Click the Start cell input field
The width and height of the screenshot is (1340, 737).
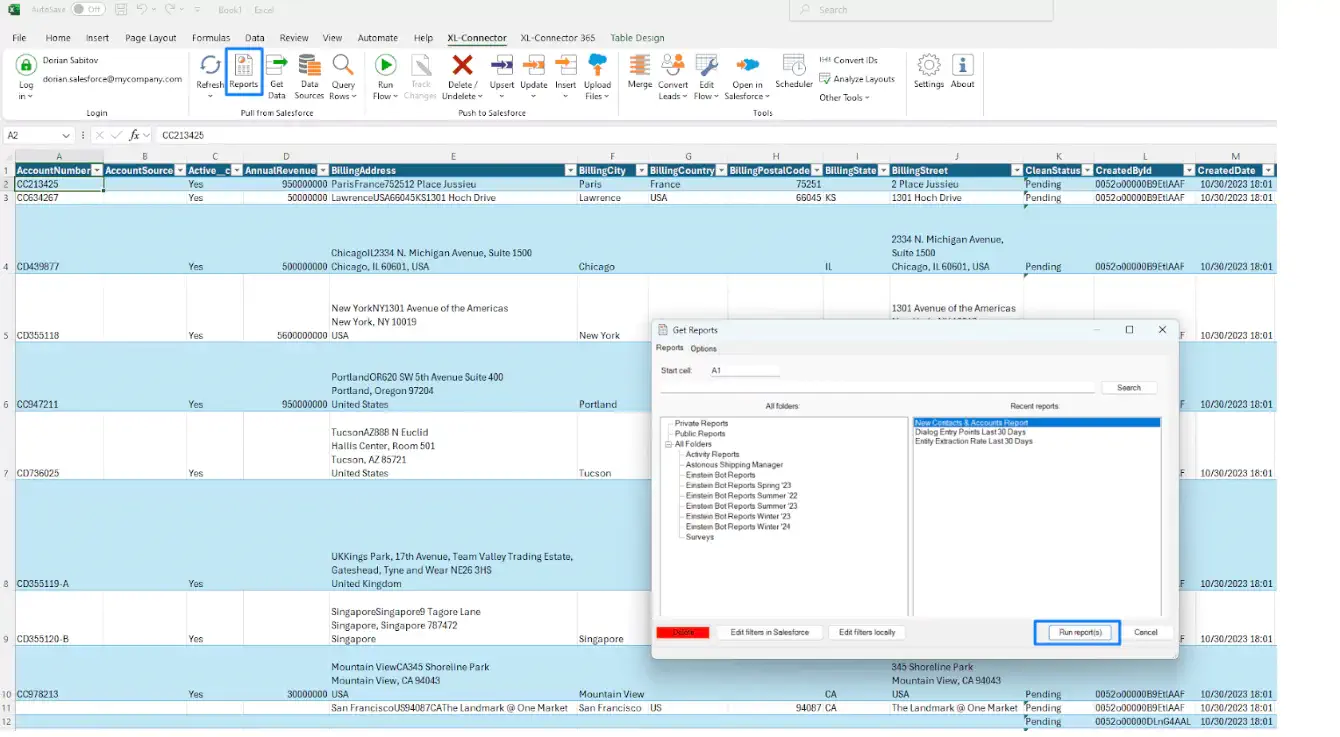click(744, 370)
